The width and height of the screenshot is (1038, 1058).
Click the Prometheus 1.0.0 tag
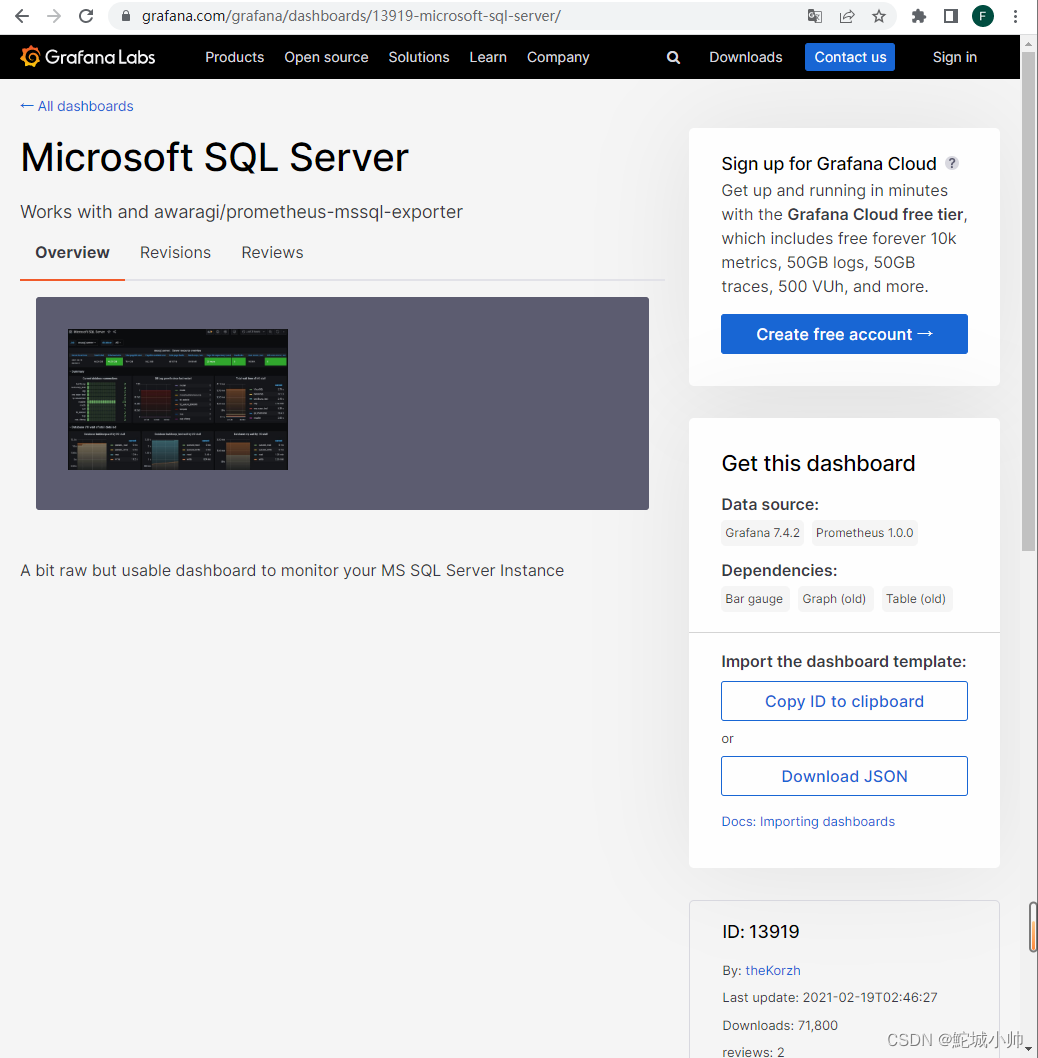(864, 532)
